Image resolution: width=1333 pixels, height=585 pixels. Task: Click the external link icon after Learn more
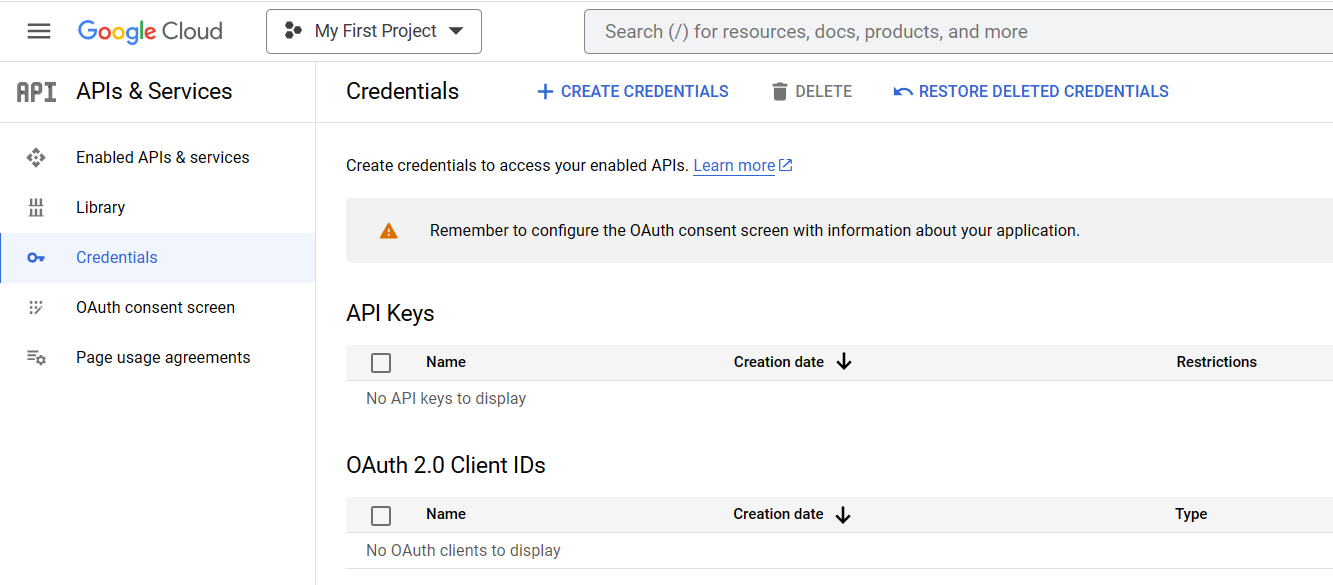pyautogui.click(x=786, y=165)
